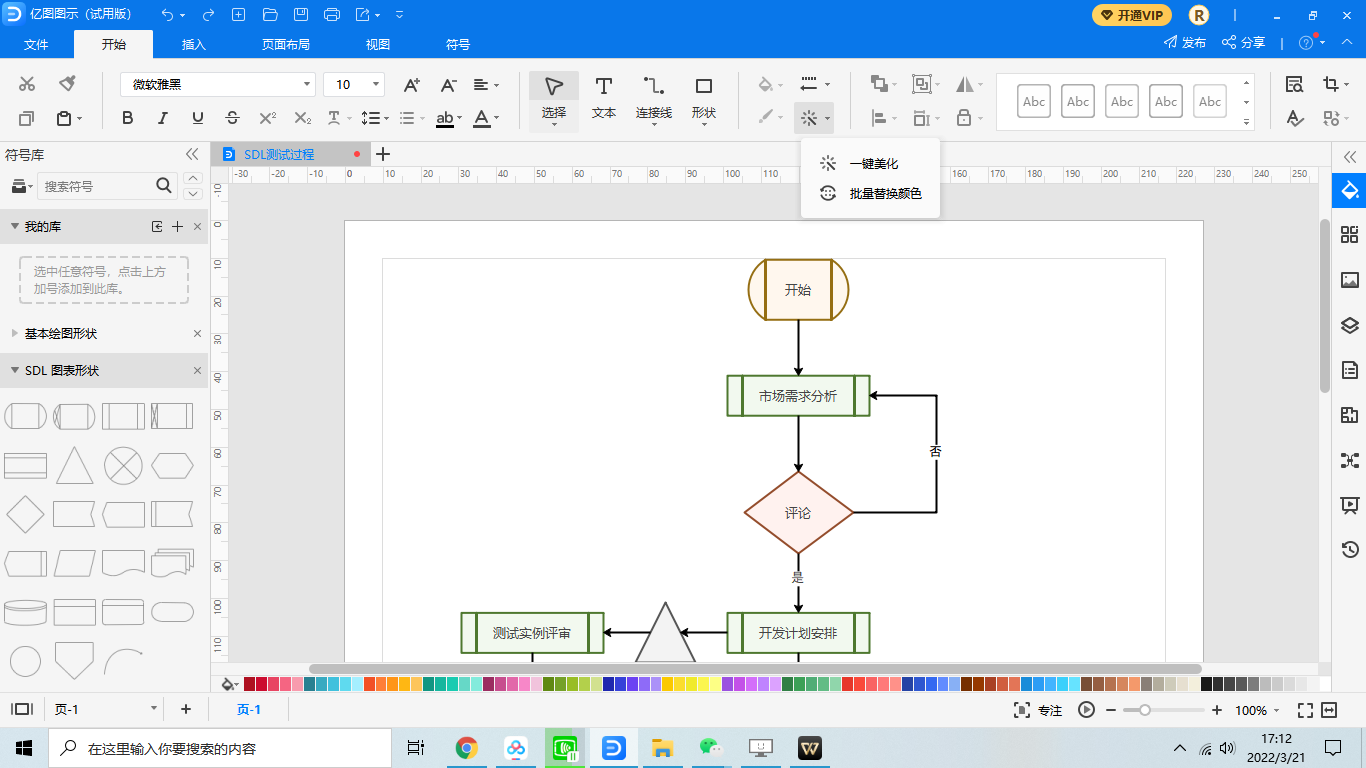Switch to the 插入 ribbon tab
The height and width of the screenshot is (768, 1366).
click(193, 44)
